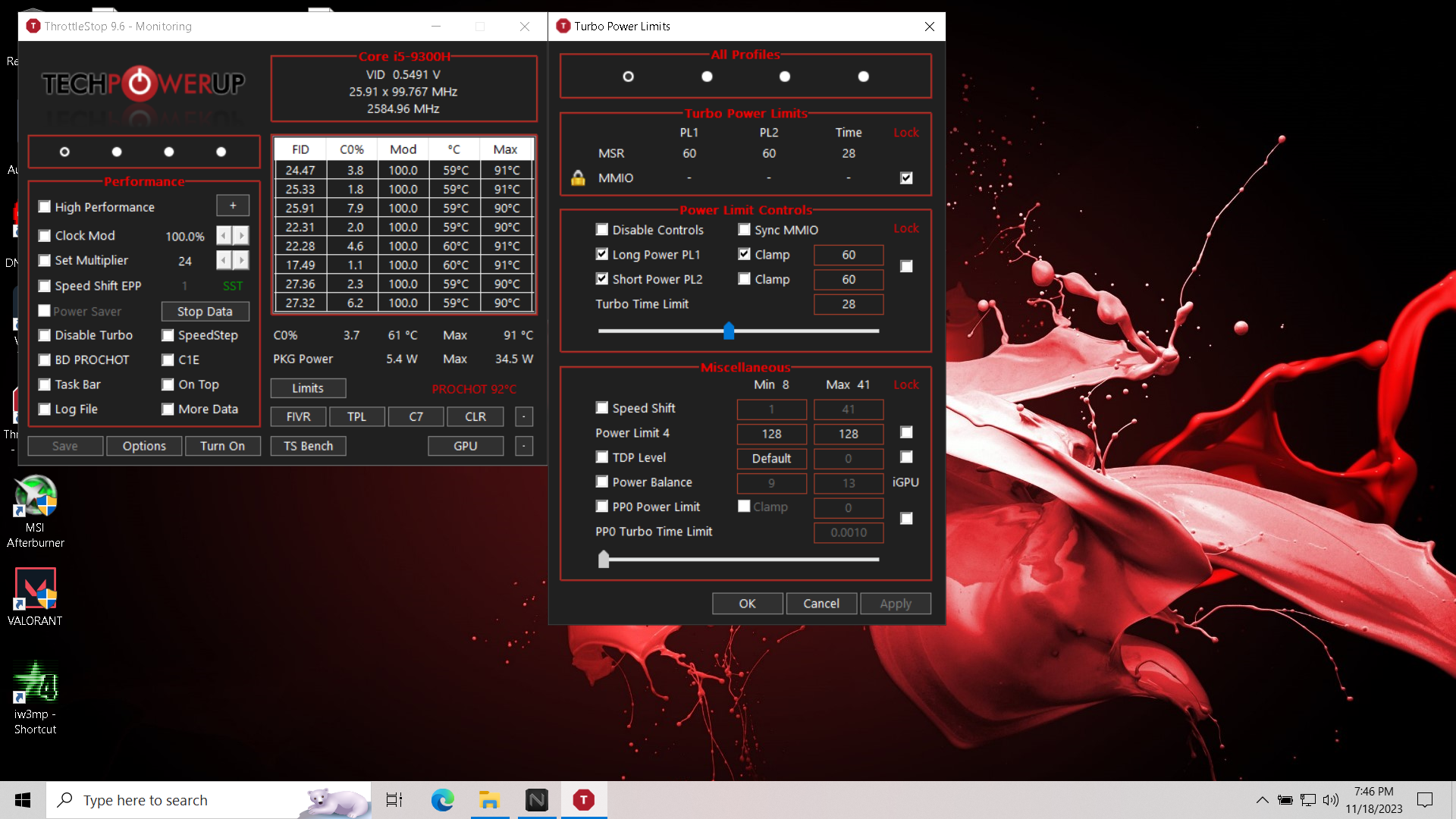Click the Turbo Time Limit slider thumb
1456x819 pixels.
(729, 331)
